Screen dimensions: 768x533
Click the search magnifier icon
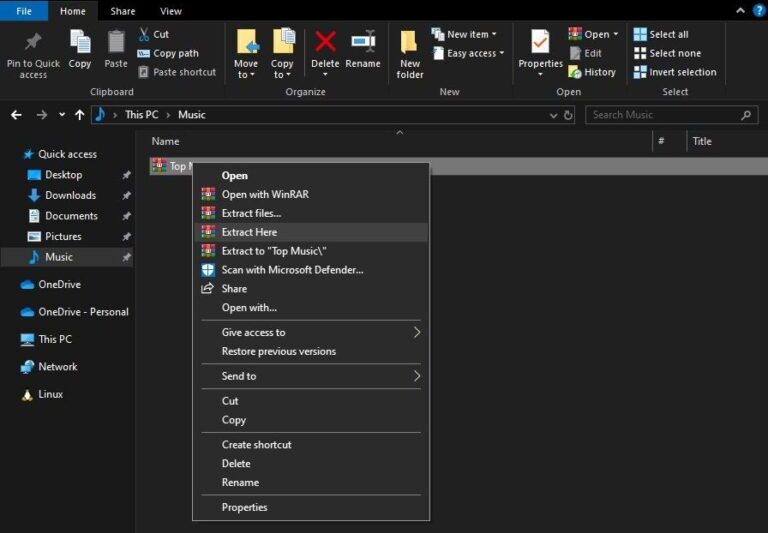click(x=746, y=115)
